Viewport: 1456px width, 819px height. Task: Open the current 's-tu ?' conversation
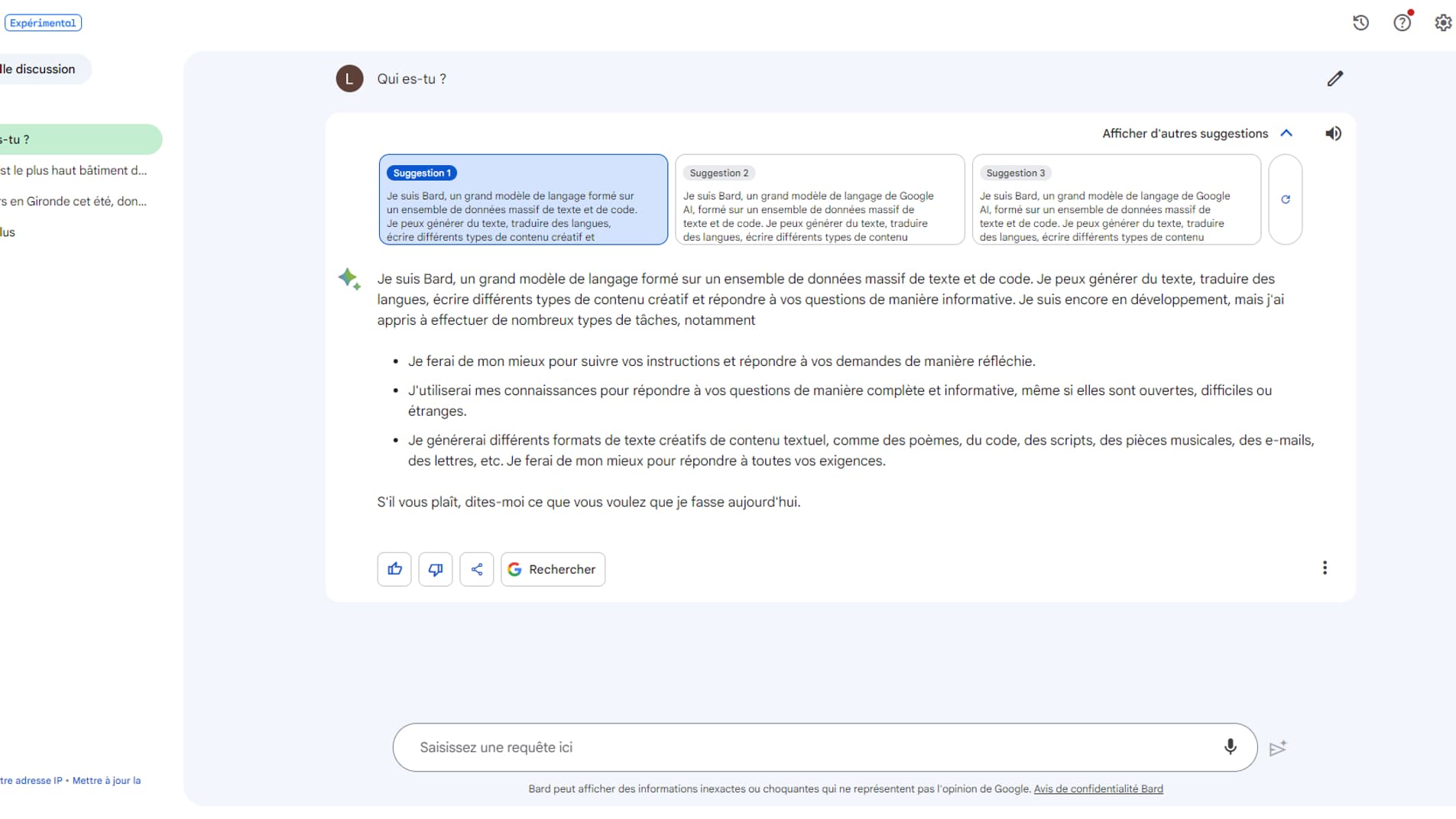(80, 139)
